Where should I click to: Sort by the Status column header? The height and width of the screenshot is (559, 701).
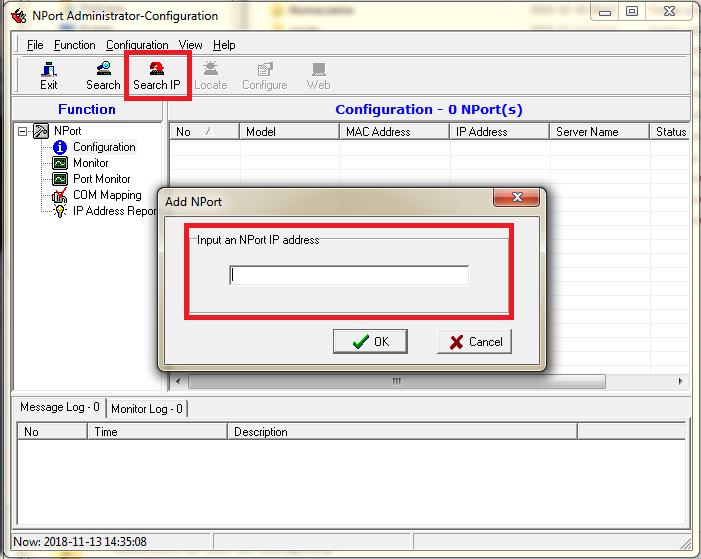[670, 132]
